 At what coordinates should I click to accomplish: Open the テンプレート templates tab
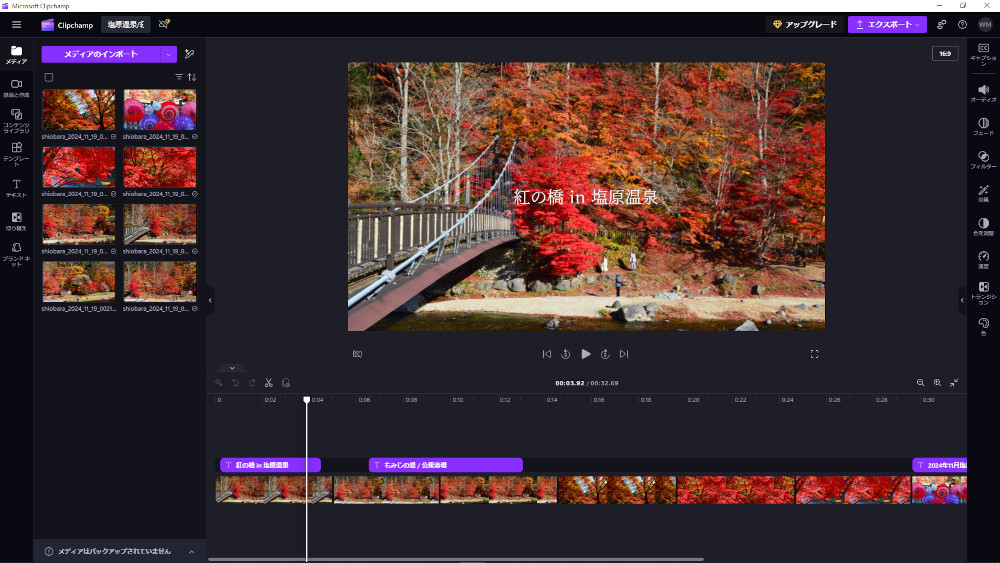pos(17,154)
